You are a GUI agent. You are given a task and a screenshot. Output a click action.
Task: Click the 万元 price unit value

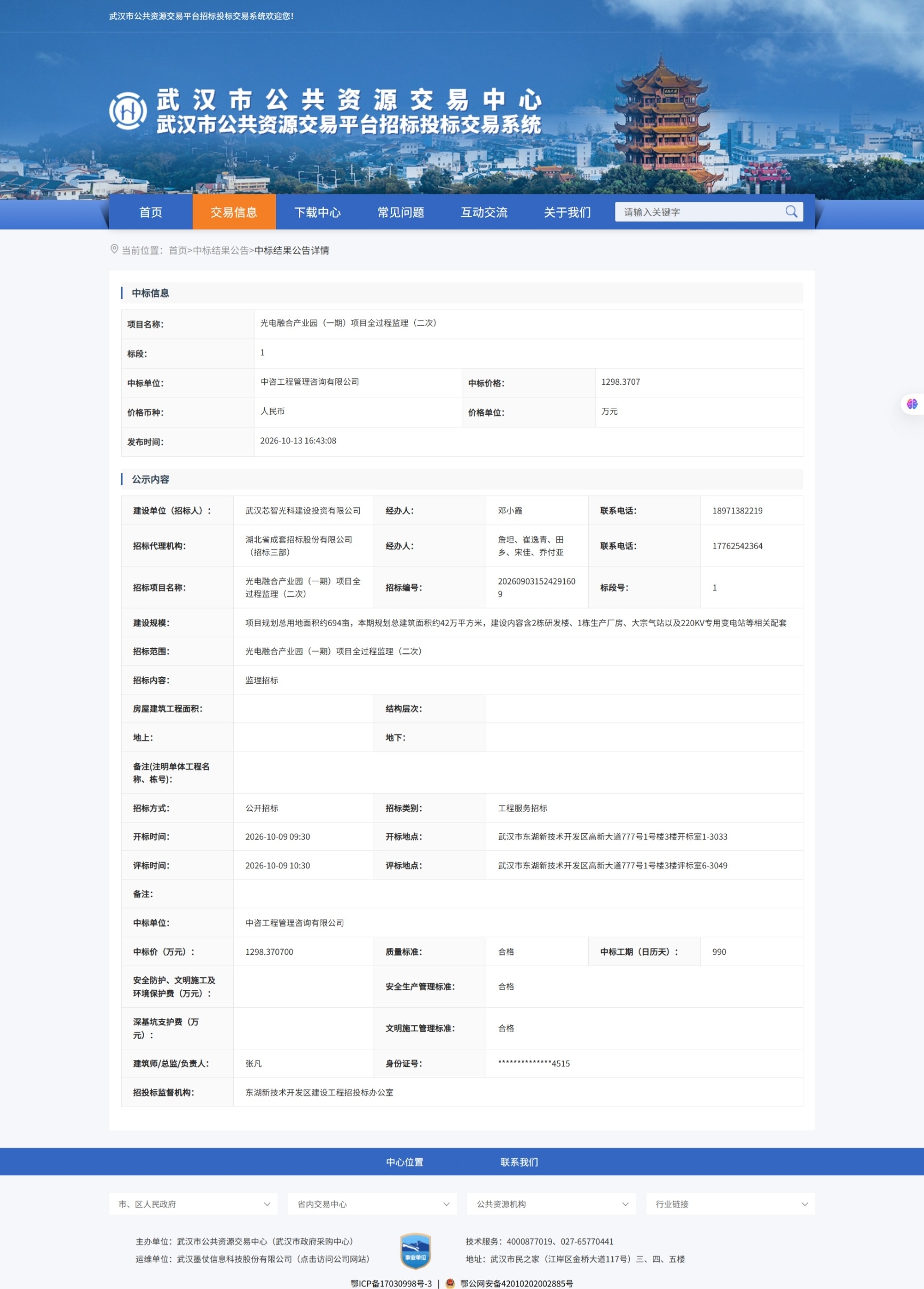coord(609,411)
